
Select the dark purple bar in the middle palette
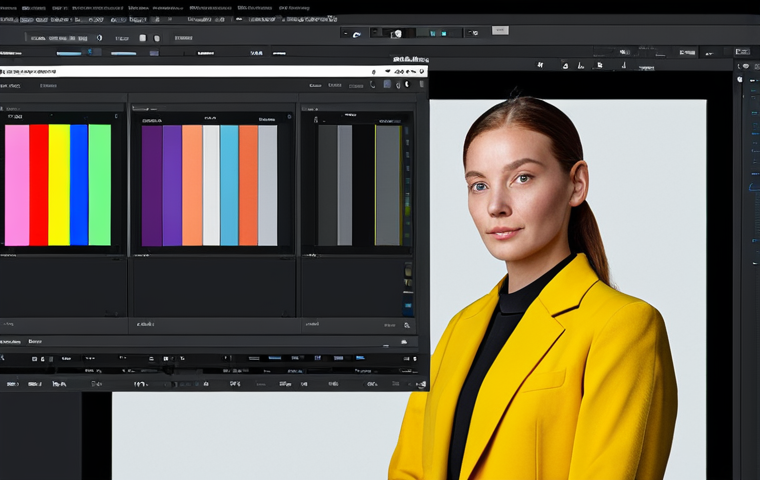pyautogui.click(x=152, y=186)
